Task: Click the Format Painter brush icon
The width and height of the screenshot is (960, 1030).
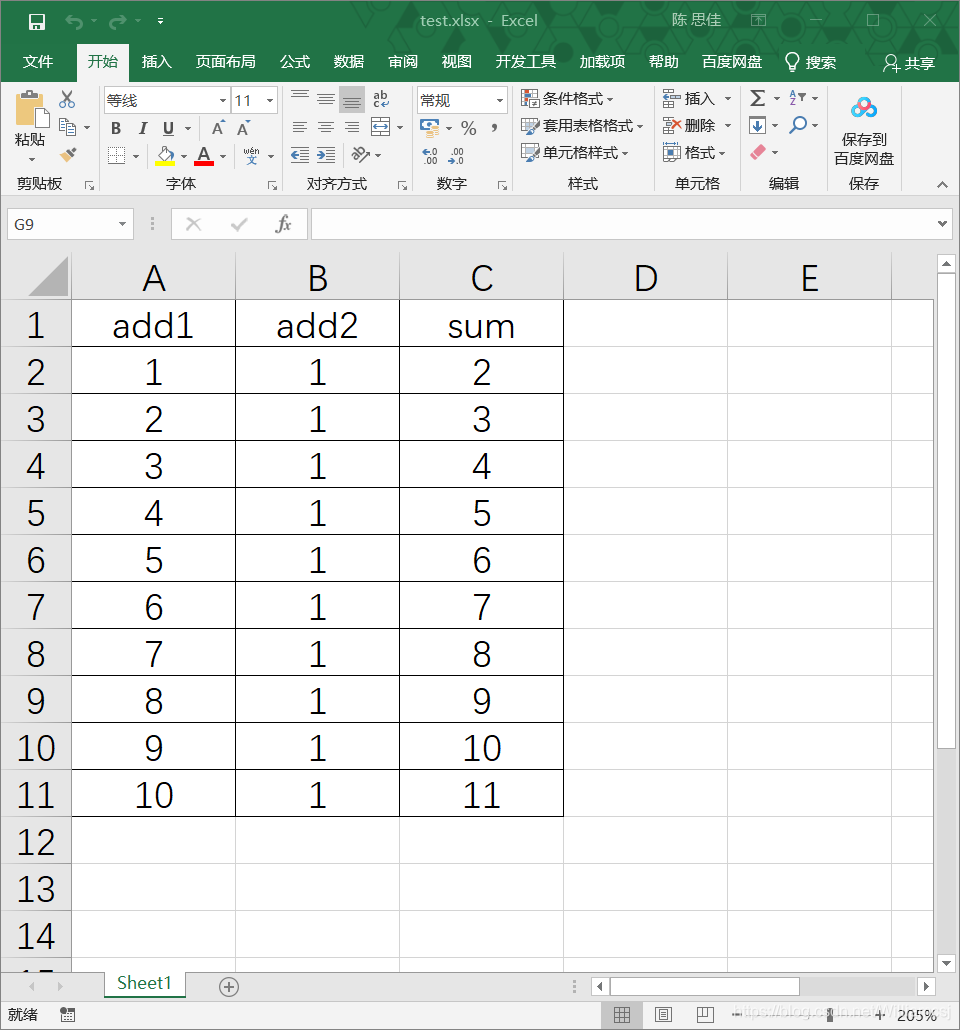Action: click(68, 155)
